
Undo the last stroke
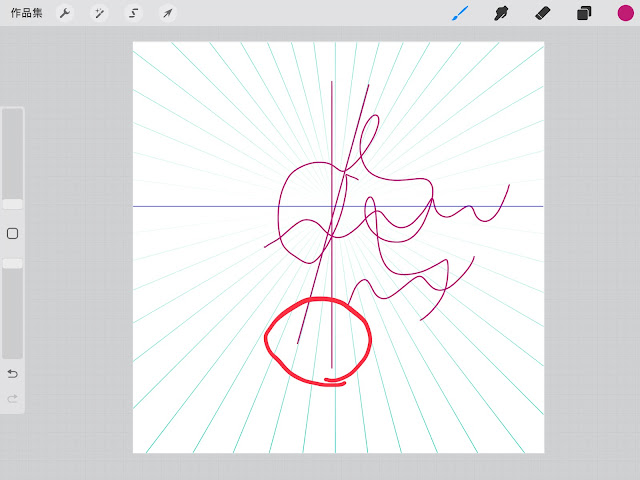click(x=13, y=373)
